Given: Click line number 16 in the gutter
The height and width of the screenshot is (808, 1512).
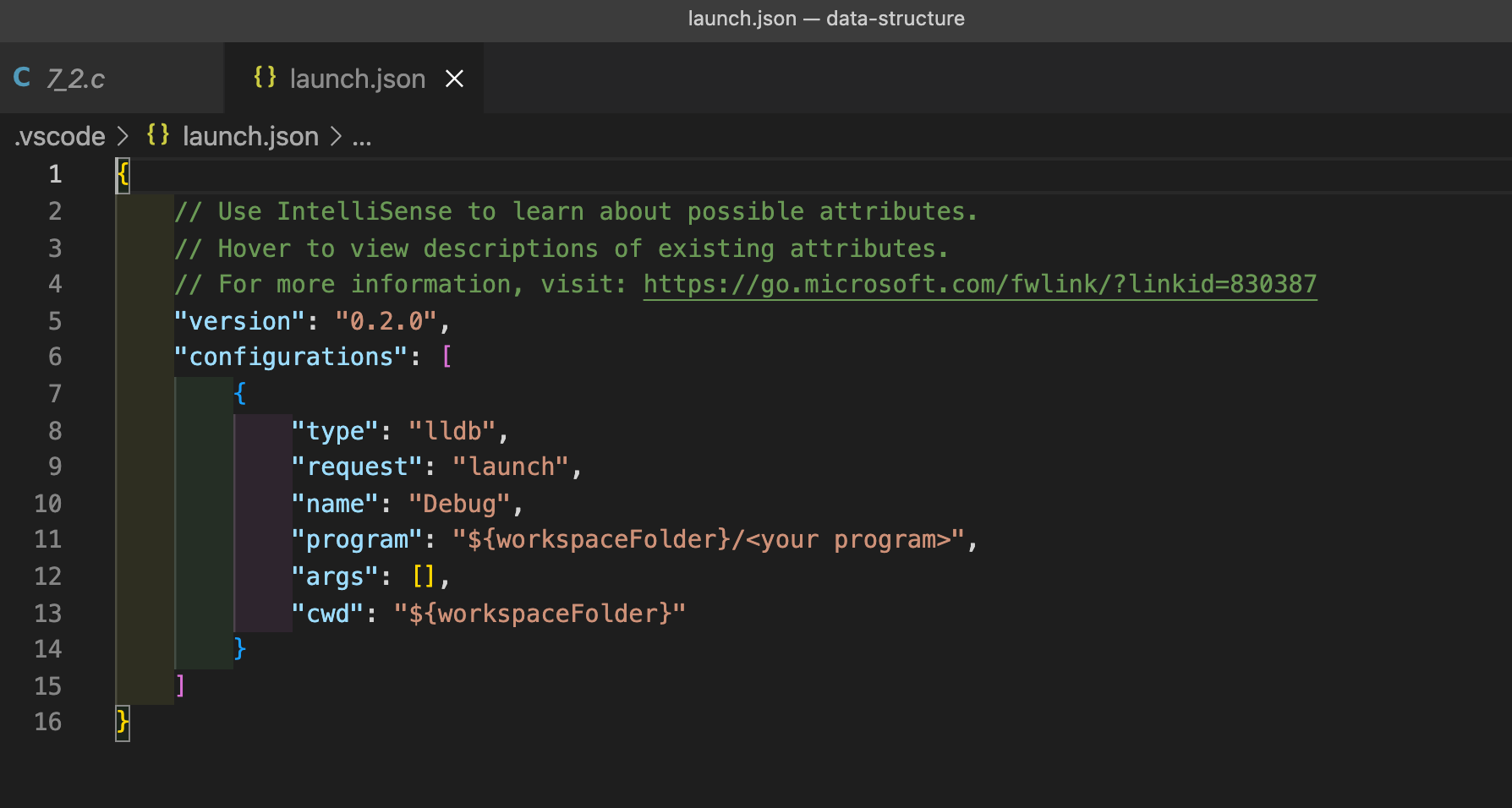Looking at the screenshot, I should point(48,722).
